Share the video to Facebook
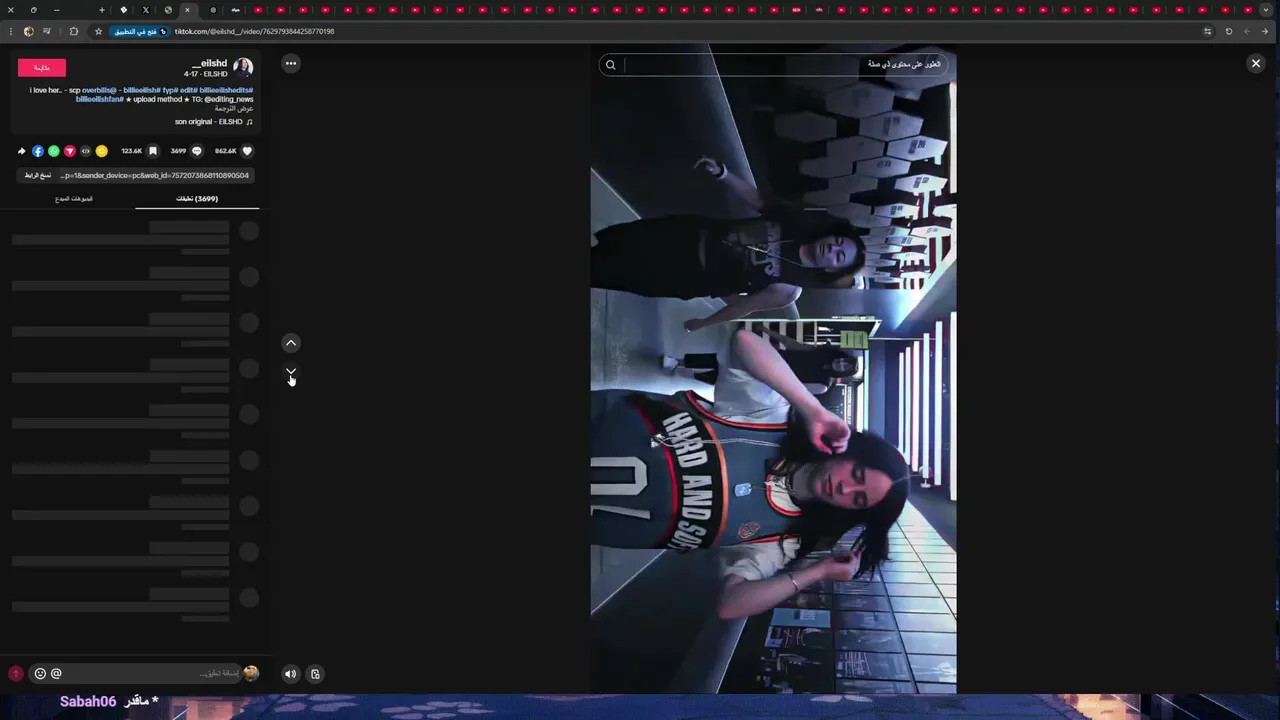This screenshot has width=1280, height=720. [38, 151]
